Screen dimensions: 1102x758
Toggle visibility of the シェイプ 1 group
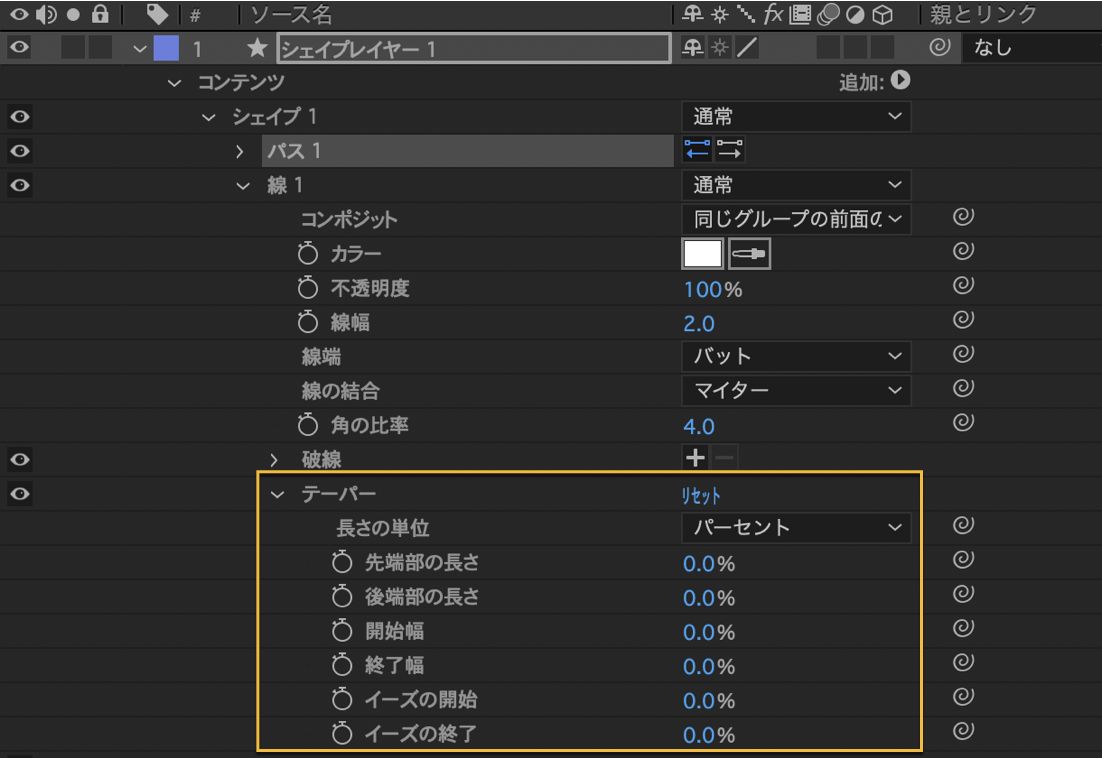tap(18, 117)
